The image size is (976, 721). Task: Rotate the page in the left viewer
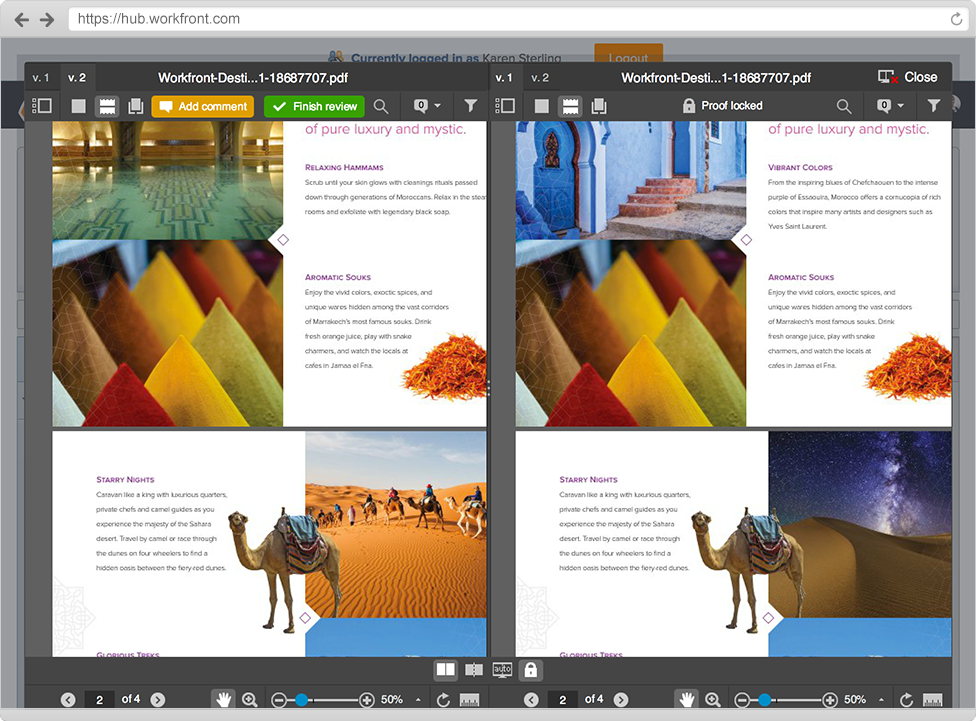443,700
